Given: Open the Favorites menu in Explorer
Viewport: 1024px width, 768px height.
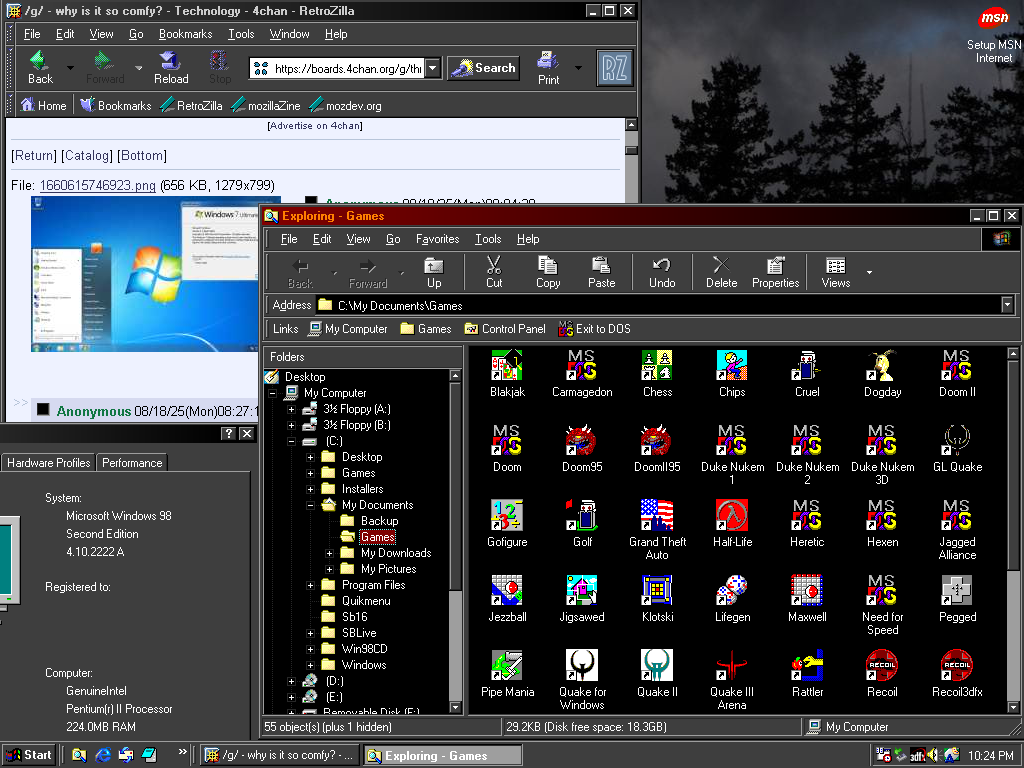Looking at the screenshot, I should click(x=437, y=239).
